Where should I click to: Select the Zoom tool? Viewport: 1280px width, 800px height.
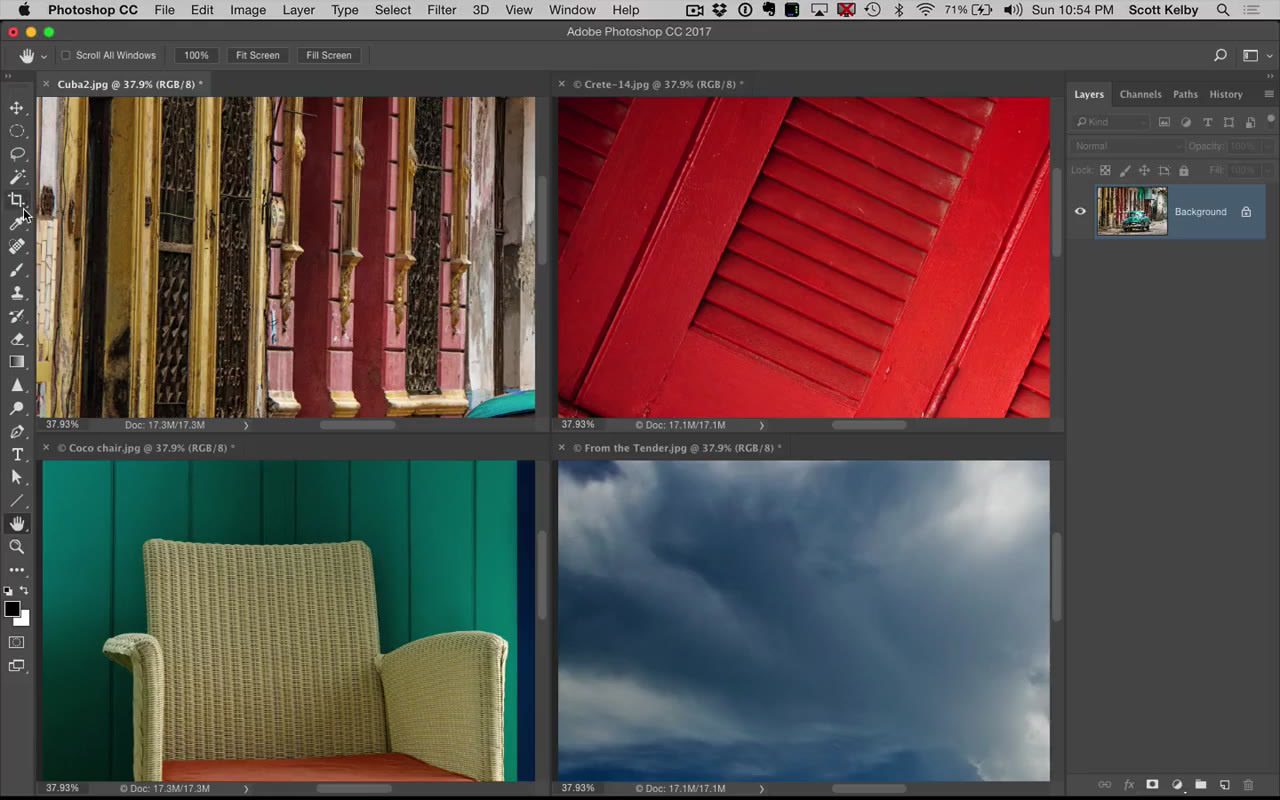coord(16,547)
